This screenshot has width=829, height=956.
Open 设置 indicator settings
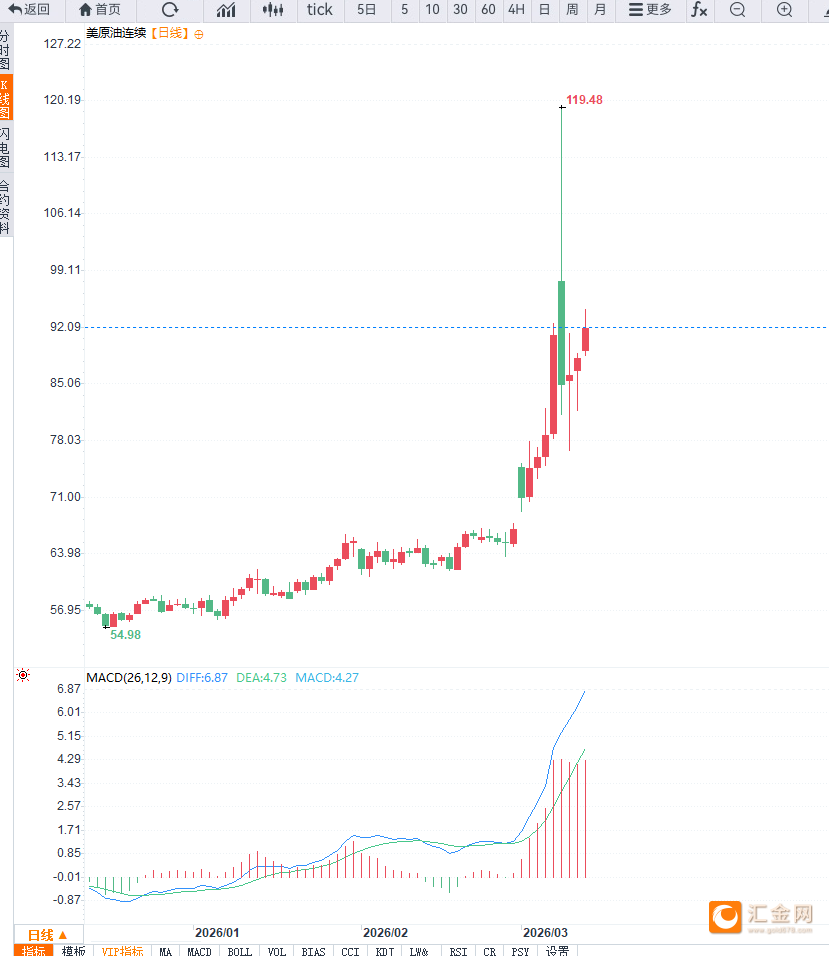pos(557,951)
